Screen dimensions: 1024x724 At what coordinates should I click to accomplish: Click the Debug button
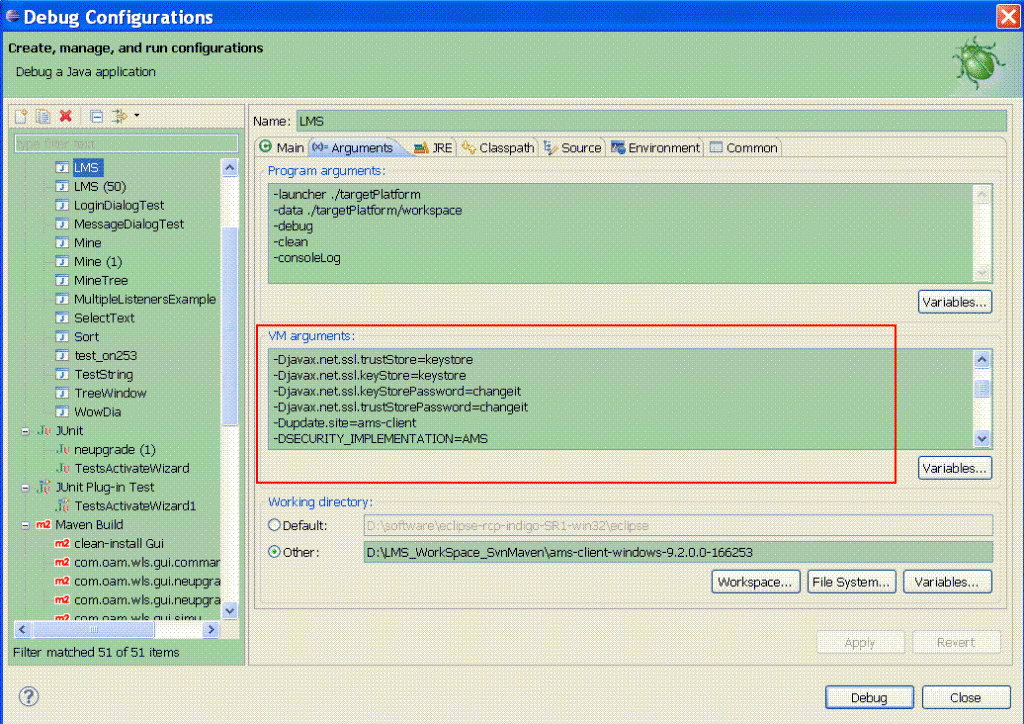click(868, 698)
